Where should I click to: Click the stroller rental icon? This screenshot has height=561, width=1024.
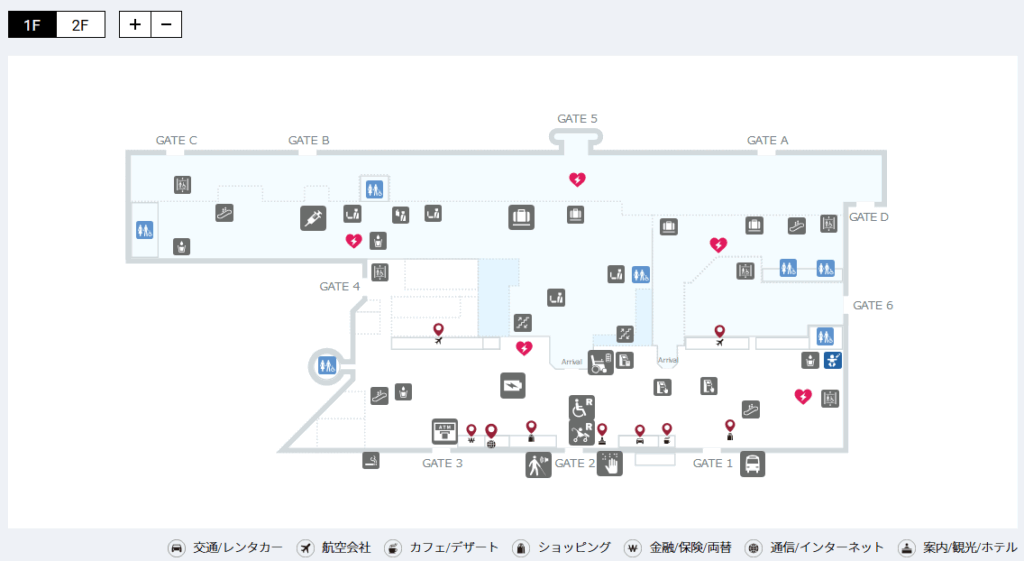(x=581, y=432)
